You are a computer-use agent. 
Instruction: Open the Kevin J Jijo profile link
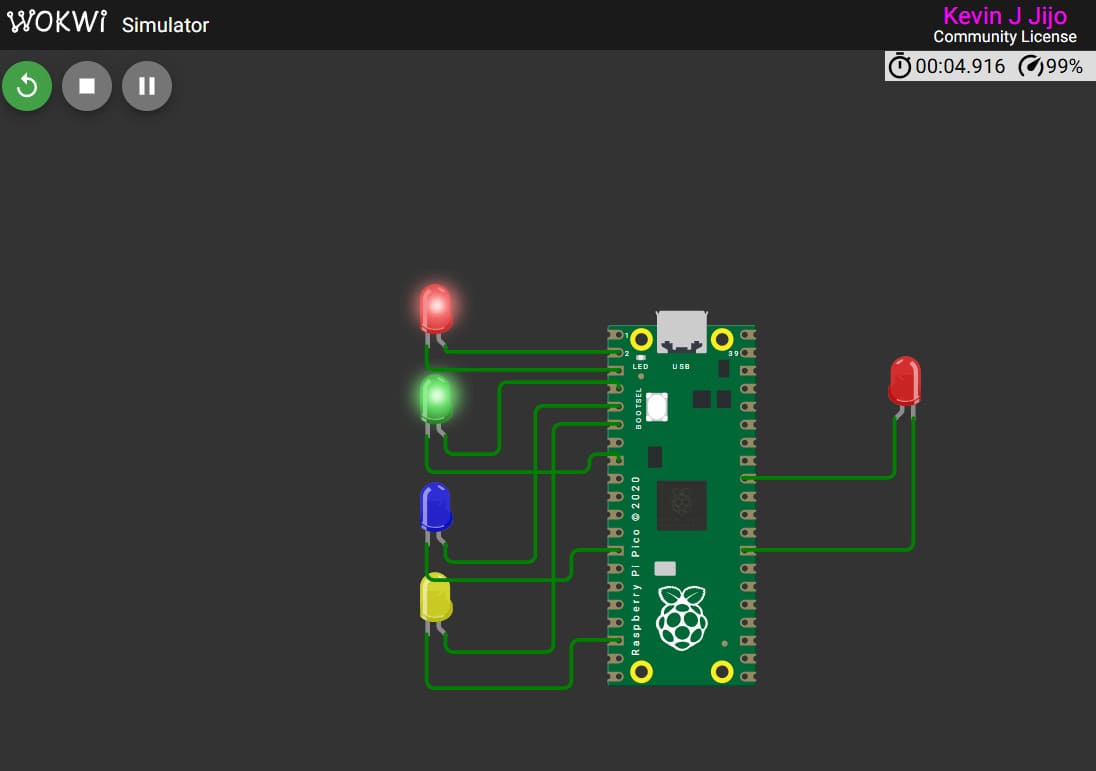coord(1005,15)
